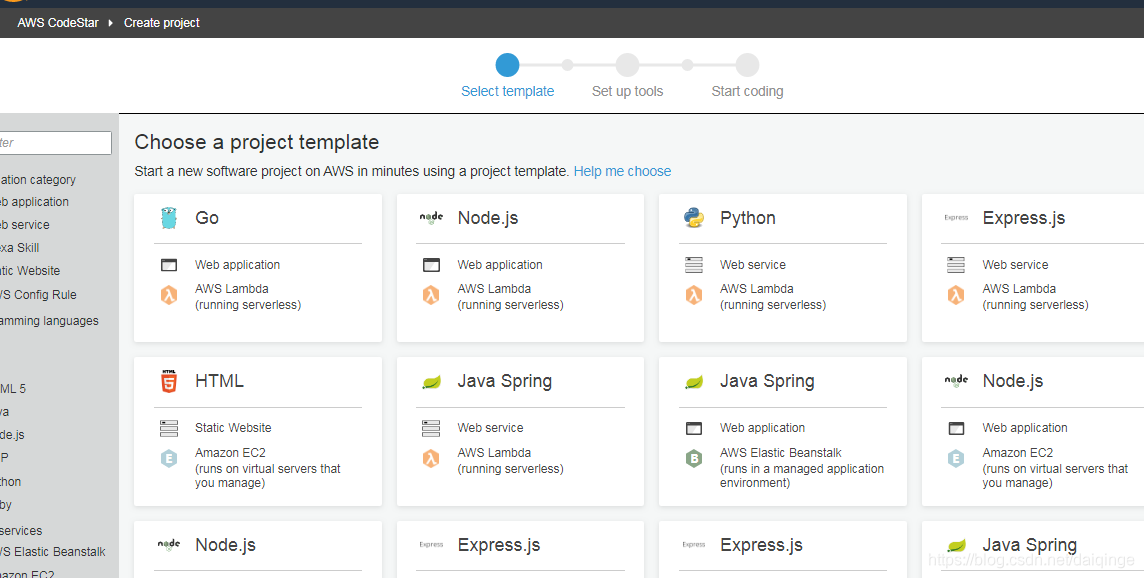1144x578 pixels.
Task: Click Spring leaf on Java Spring Web service card
Action: click(x=431, y=382)
